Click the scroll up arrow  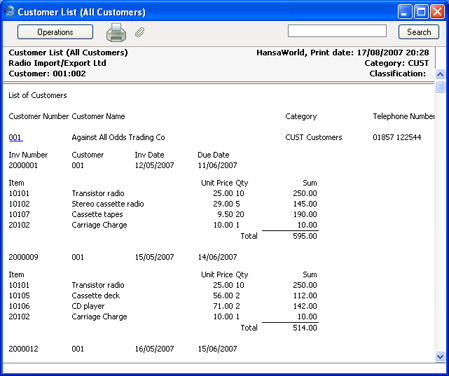pyautogui.click(x=440, y=74)
